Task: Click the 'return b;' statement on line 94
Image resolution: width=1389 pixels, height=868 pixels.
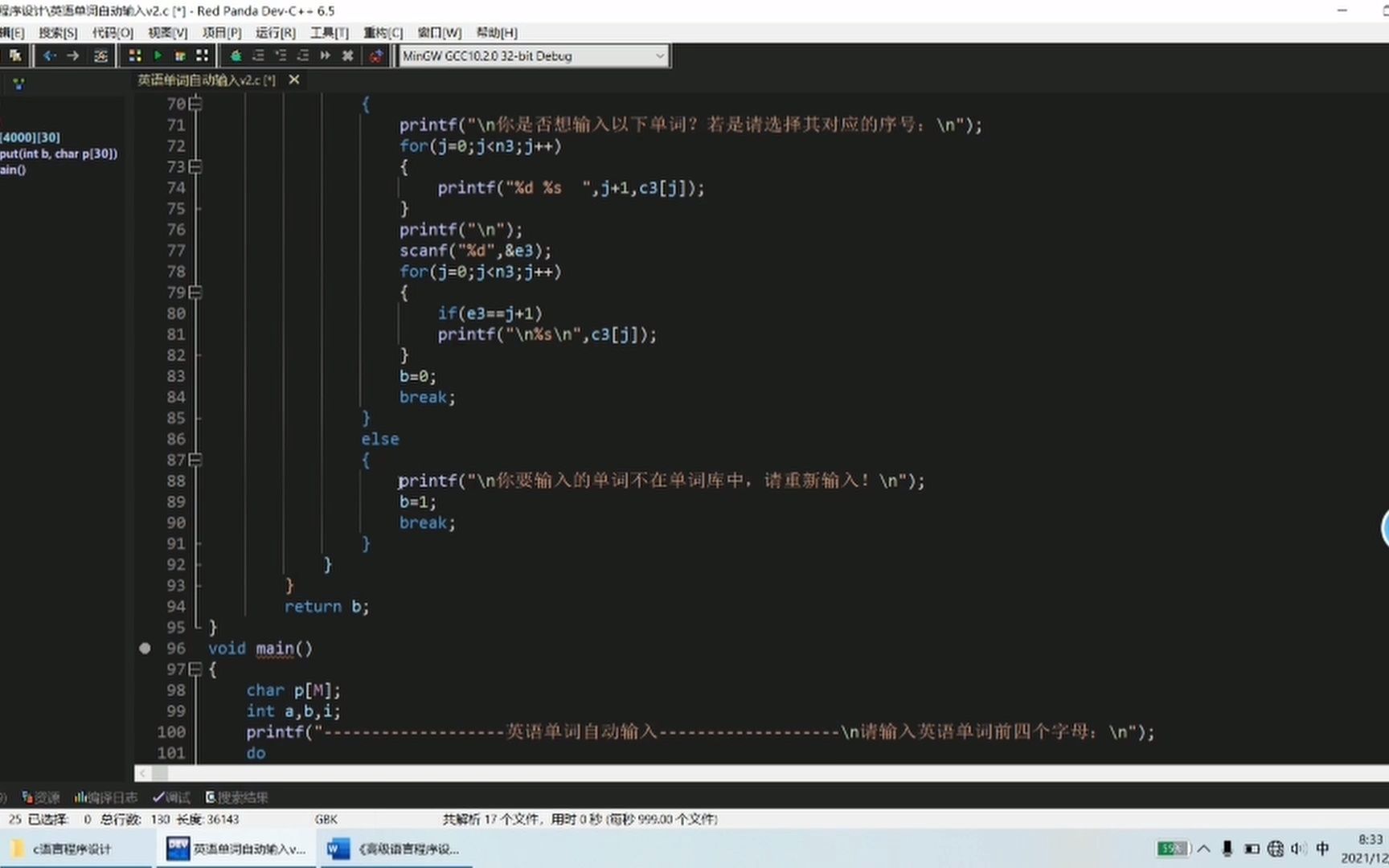Action: 326,607
